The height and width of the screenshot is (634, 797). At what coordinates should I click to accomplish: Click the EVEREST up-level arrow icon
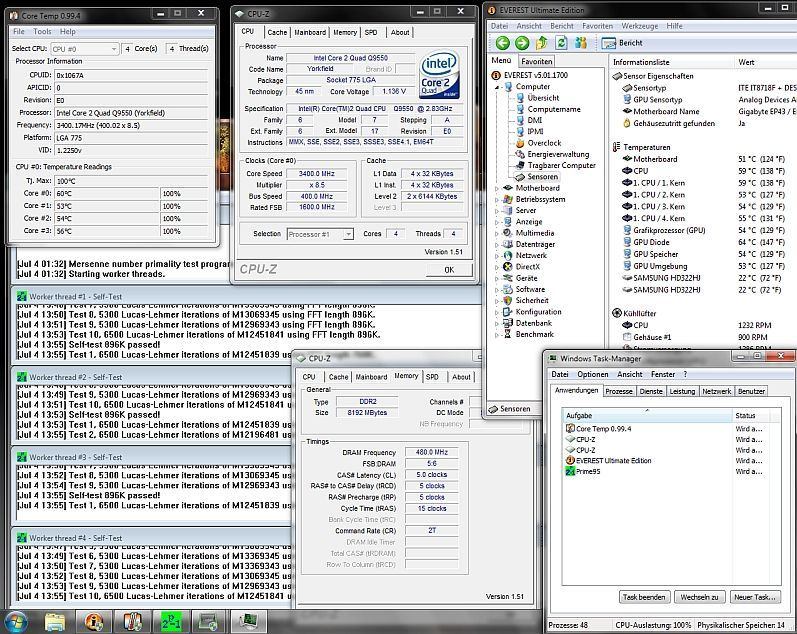(x=541, y=43)
